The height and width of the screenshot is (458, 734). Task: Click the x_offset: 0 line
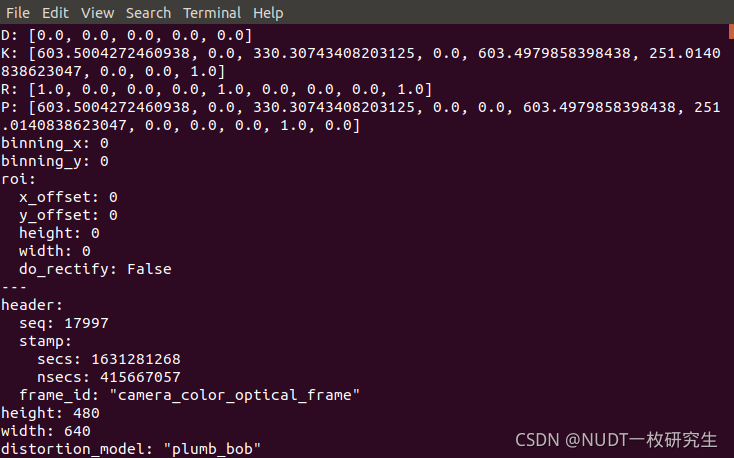tap(68, 197)
